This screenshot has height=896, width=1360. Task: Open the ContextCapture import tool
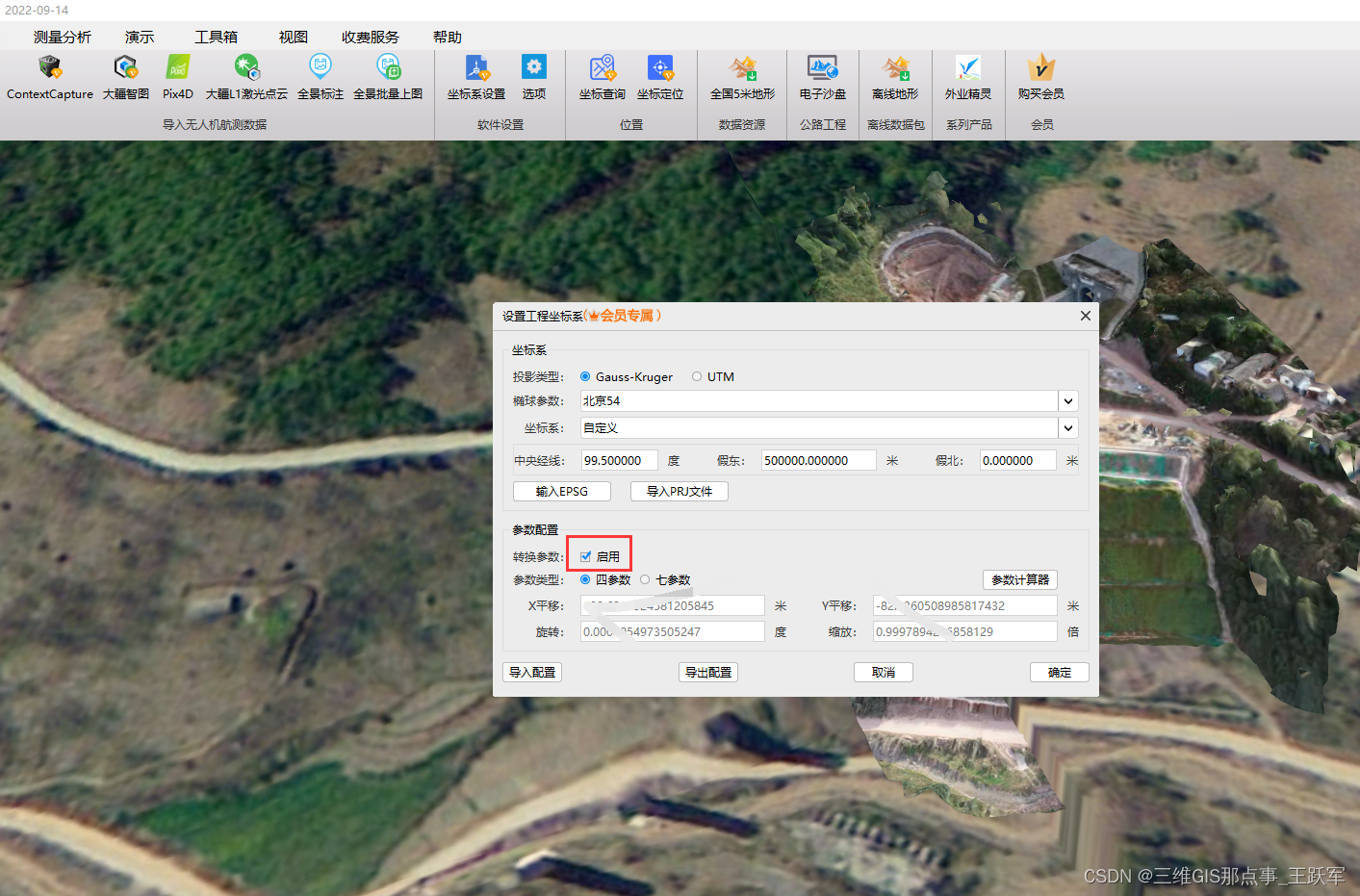click(x=50, y=77)
